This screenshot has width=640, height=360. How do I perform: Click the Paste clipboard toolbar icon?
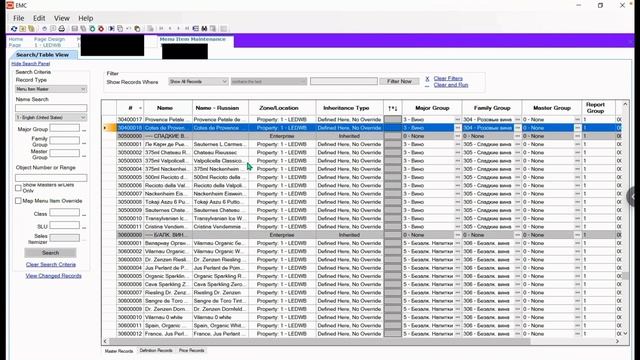point(138,29)
